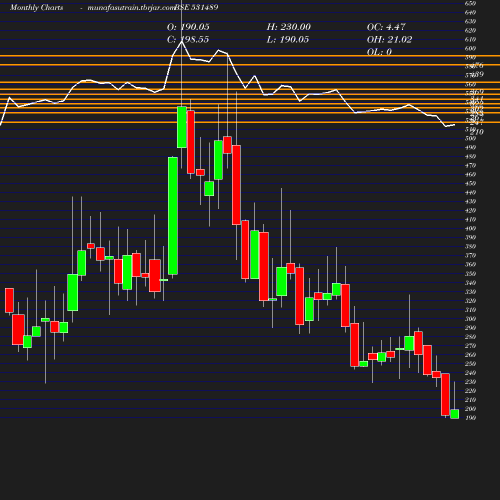The width and height of the screenshot is (500, 500).
Task: Click the 270 price axis label
Action: [x=470, y=346]
